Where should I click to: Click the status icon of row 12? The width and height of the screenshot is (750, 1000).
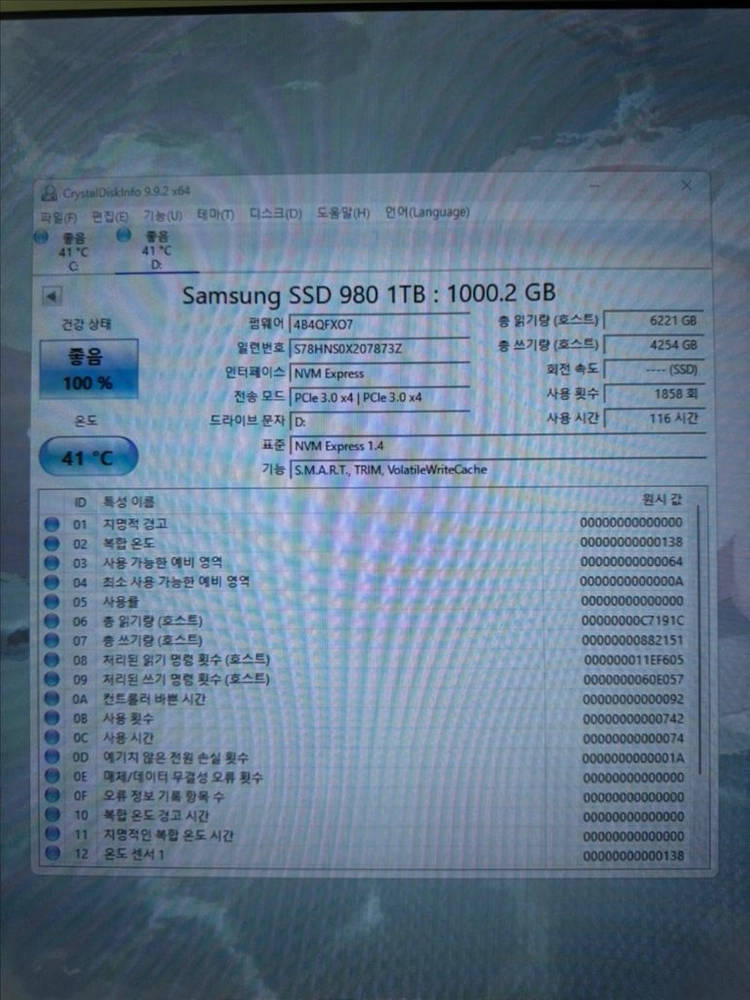[52, 853]
